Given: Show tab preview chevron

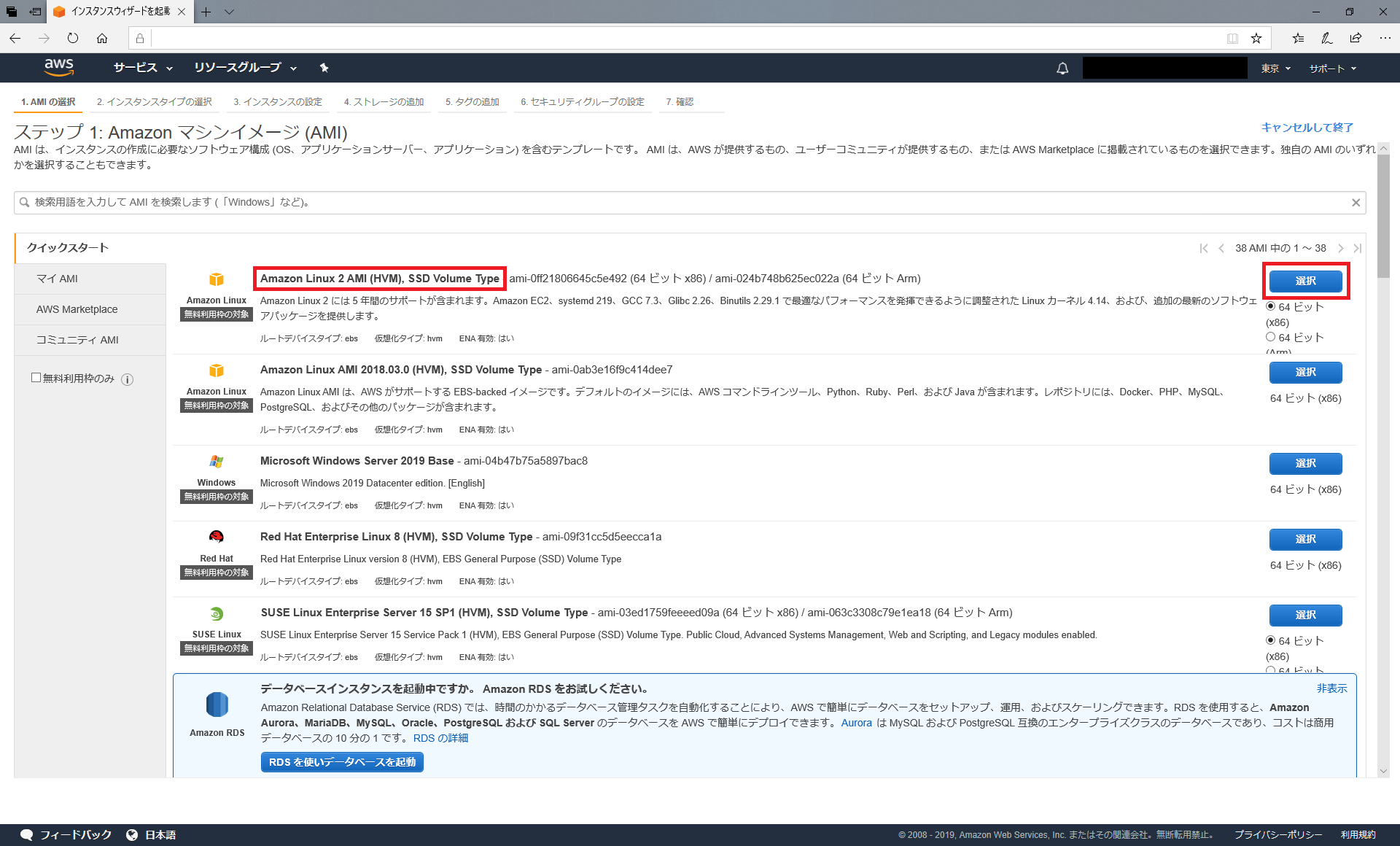Looking at the screenshot, I should (x=229, y=12).
